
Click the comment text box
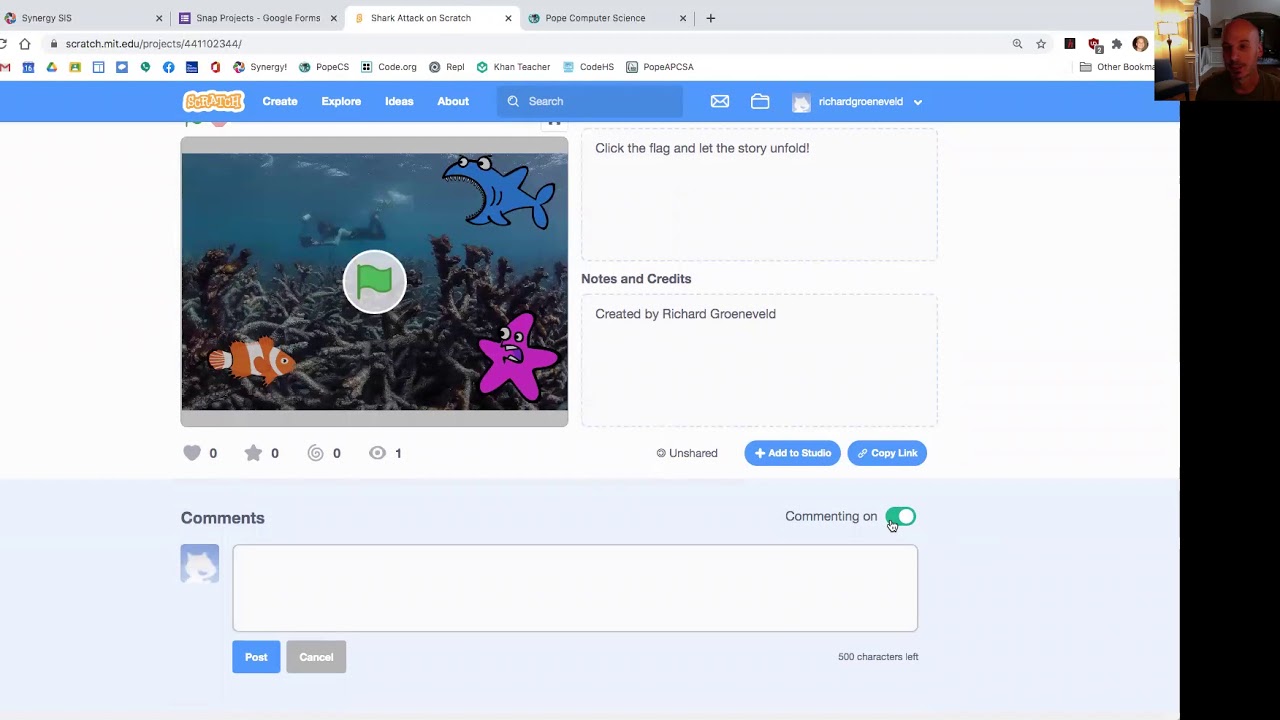[x=575, y=588]
